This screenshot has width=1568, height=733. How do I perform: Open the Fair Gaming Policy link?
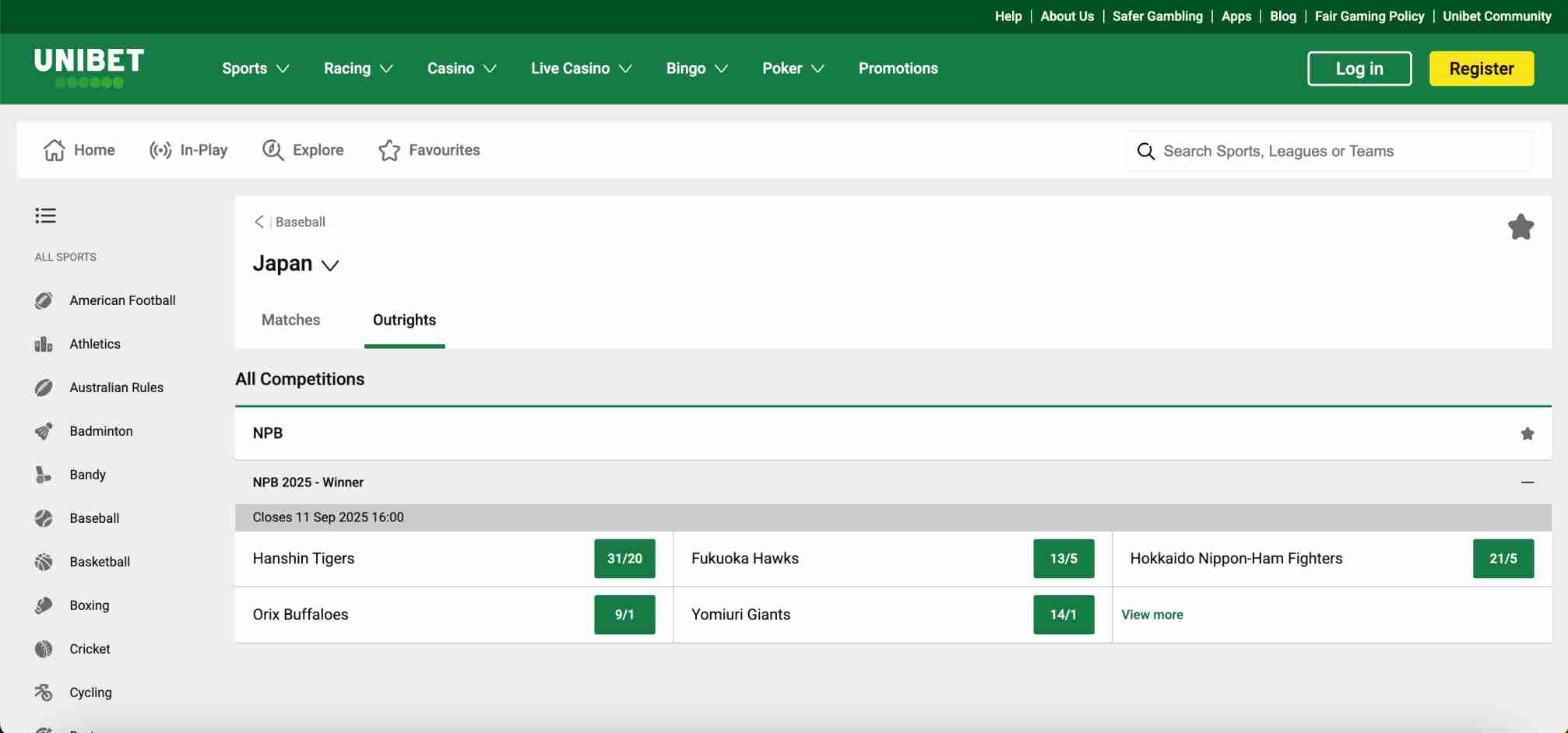tap(1369, 16)
